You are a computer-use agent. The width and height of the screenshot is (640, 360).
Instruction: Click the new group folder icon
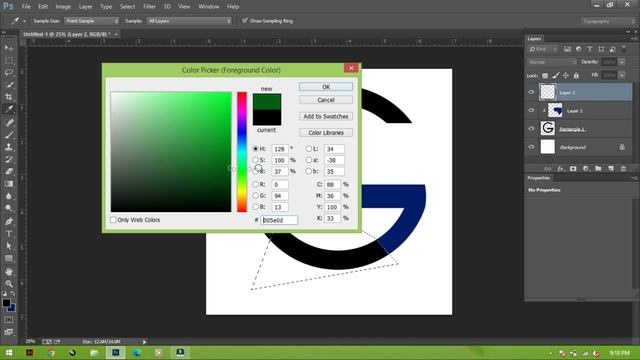(x=598, y=169)
